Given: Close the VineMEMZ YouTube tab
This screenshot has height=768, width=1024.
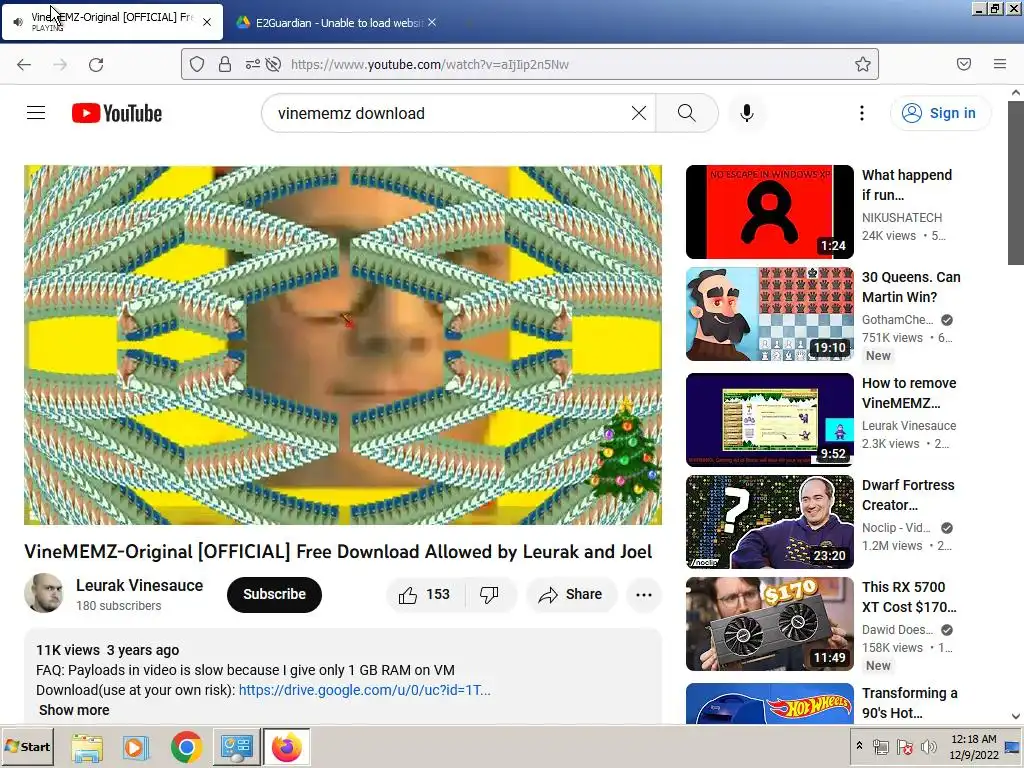Looking at the screenshot, I should (x=207, y=22).
